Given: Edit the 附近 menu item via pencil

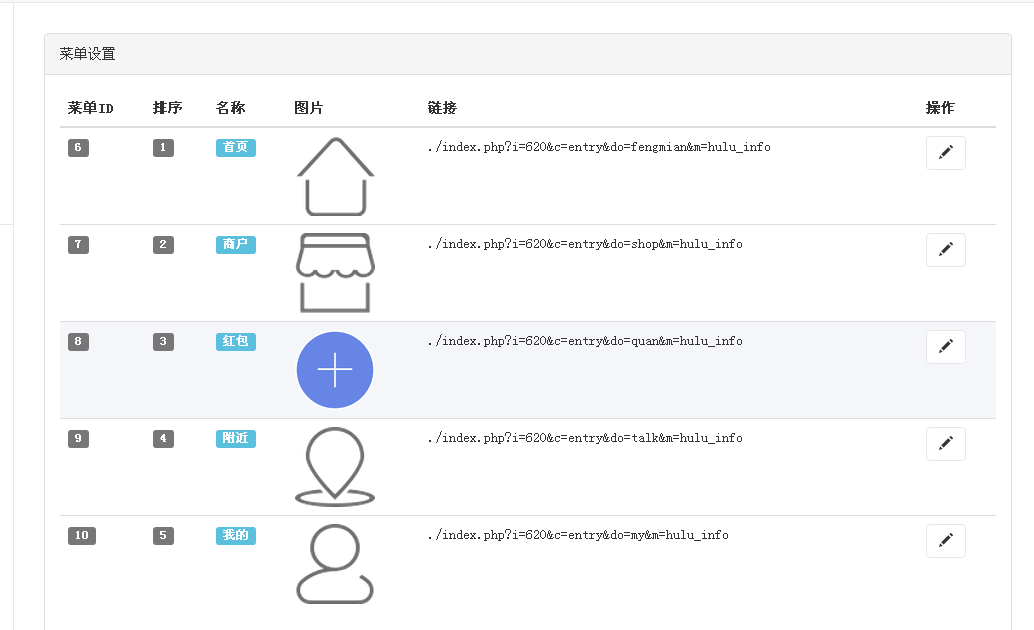Looking at the screenshot, I should coord(945,444).
